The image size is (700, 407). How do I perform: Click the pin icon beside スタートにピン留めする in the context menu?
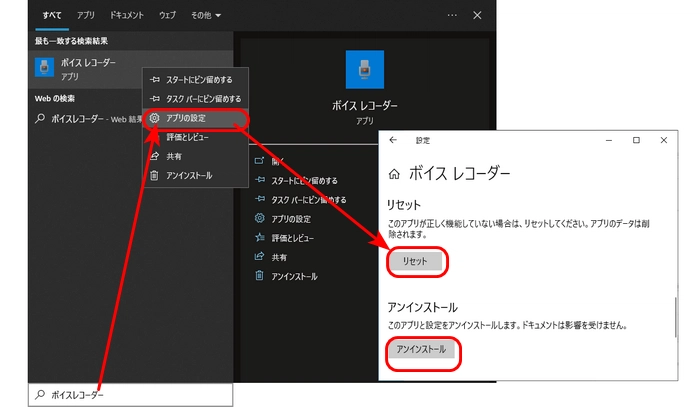[x=154, y=79]
